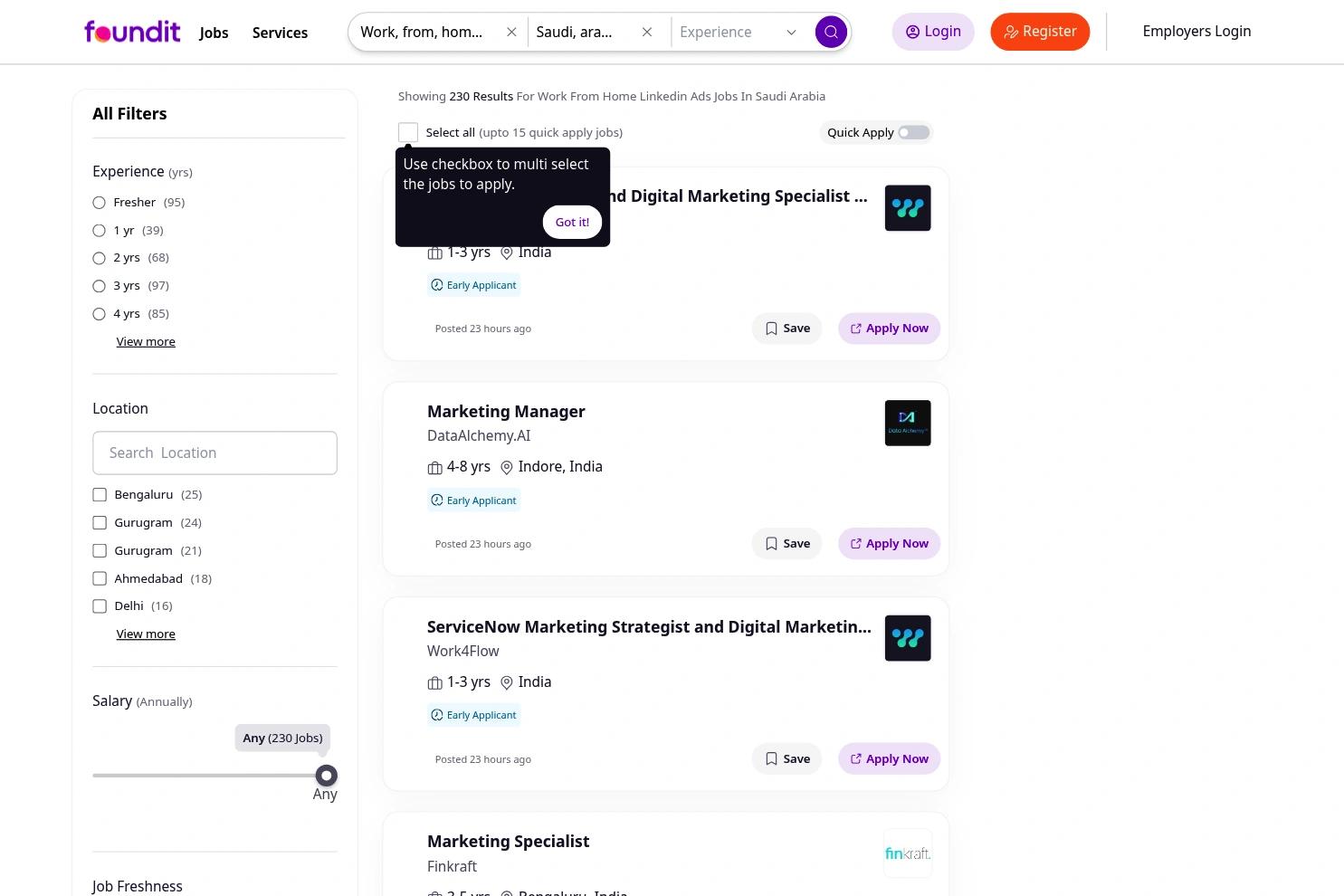Click the Early Applicant badge on Marketing Manager
Screen dimensions: 1344x896
click(x=473, y=500)
